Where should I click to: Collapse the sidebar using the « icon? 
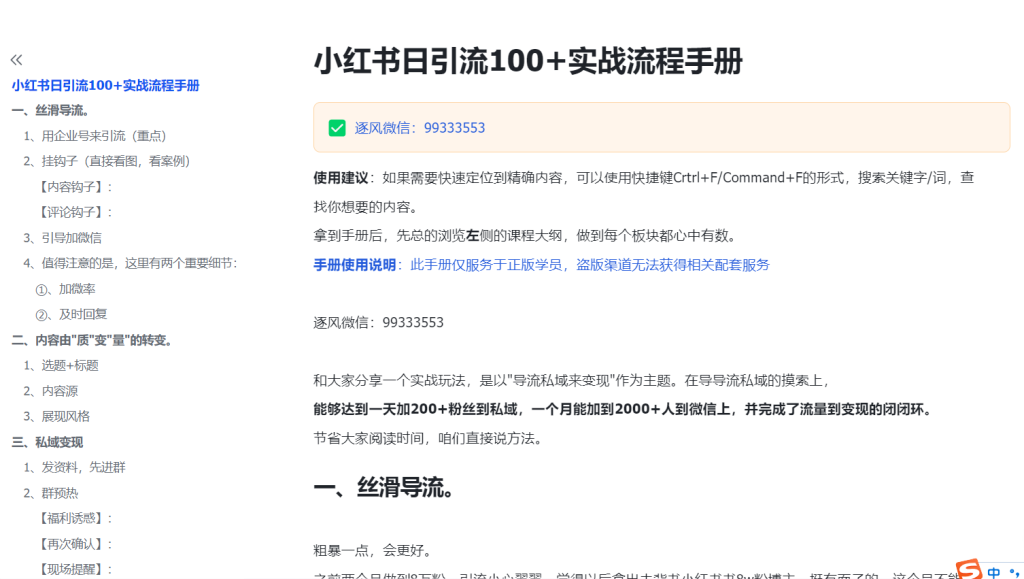coord(16,59)
